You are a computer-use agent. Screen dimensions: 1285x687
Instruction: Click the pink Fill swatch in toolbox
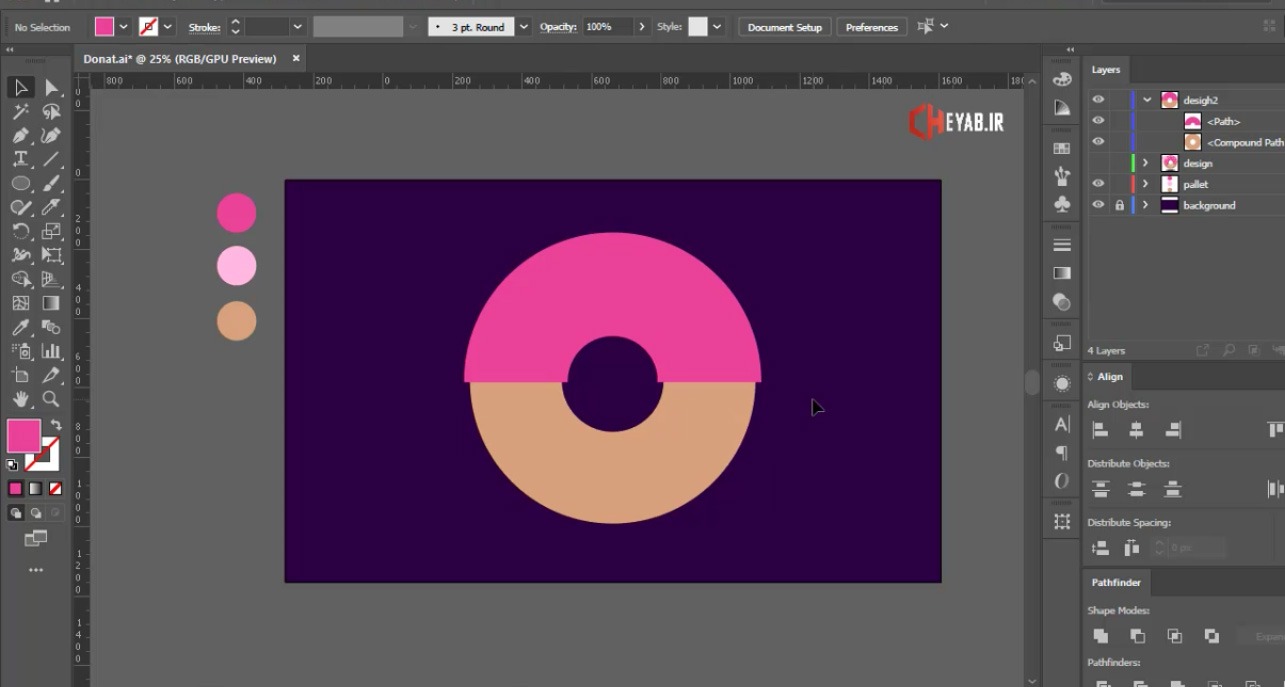click(x=24, y=436)
